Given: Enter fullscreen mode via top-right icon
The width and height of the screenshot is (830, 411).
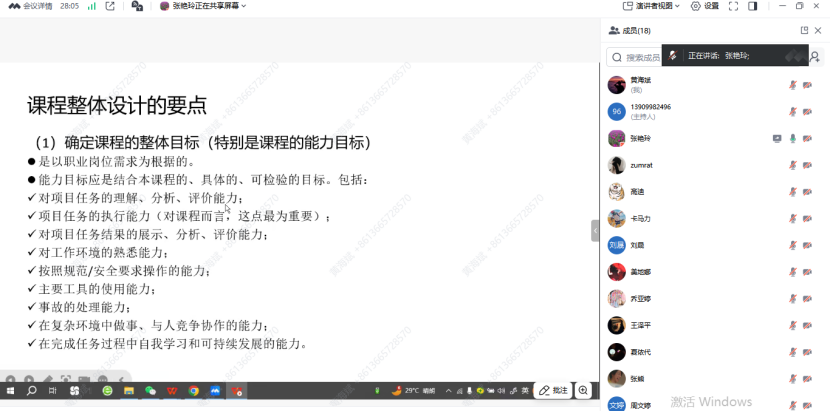Looking at the screenshot, I should [733, 6].
